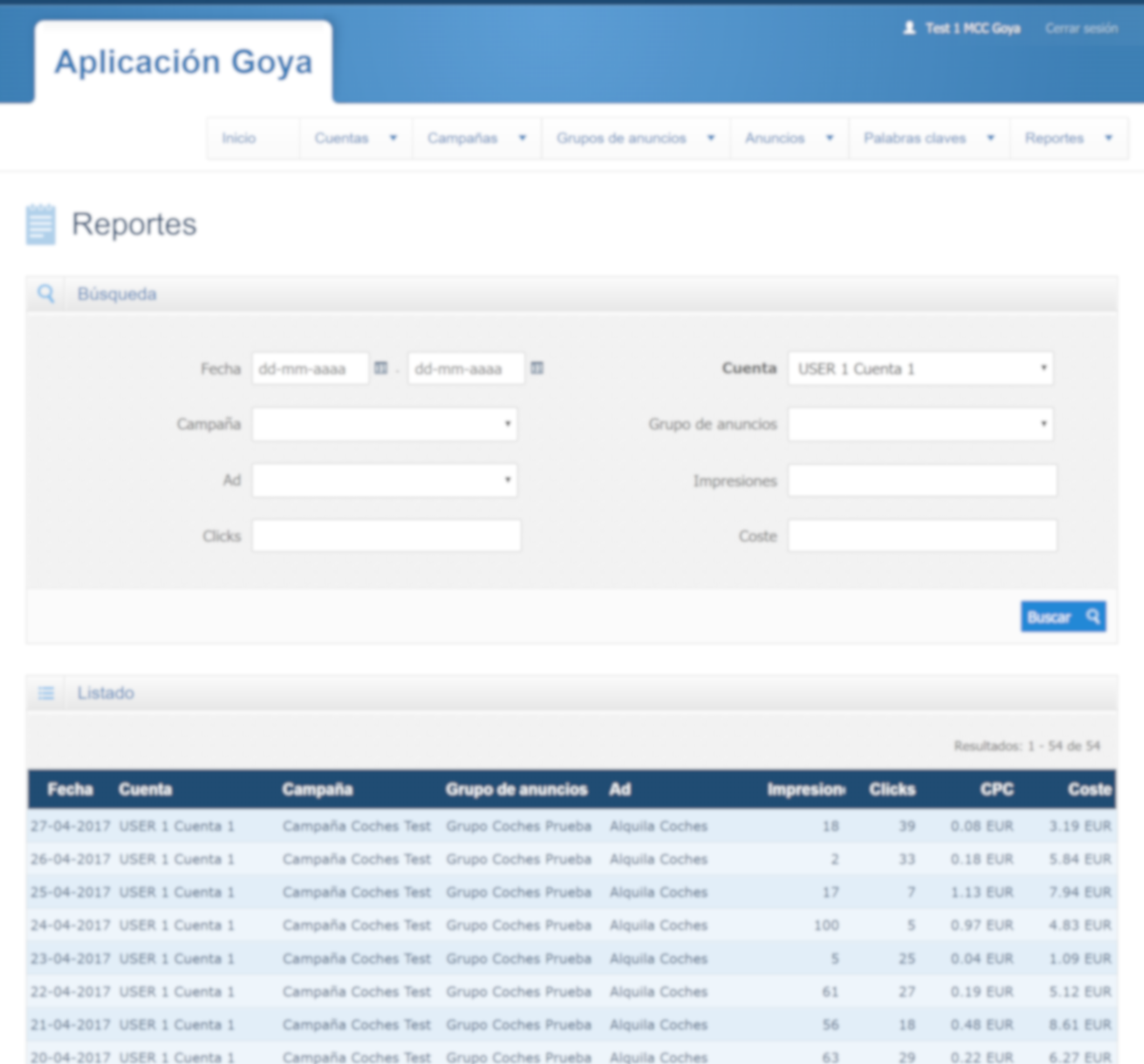The width and height of the screenshot is (1144, 1064).
Task: Open the first Fecha calendar picker icon
Action: pos(380,368)
